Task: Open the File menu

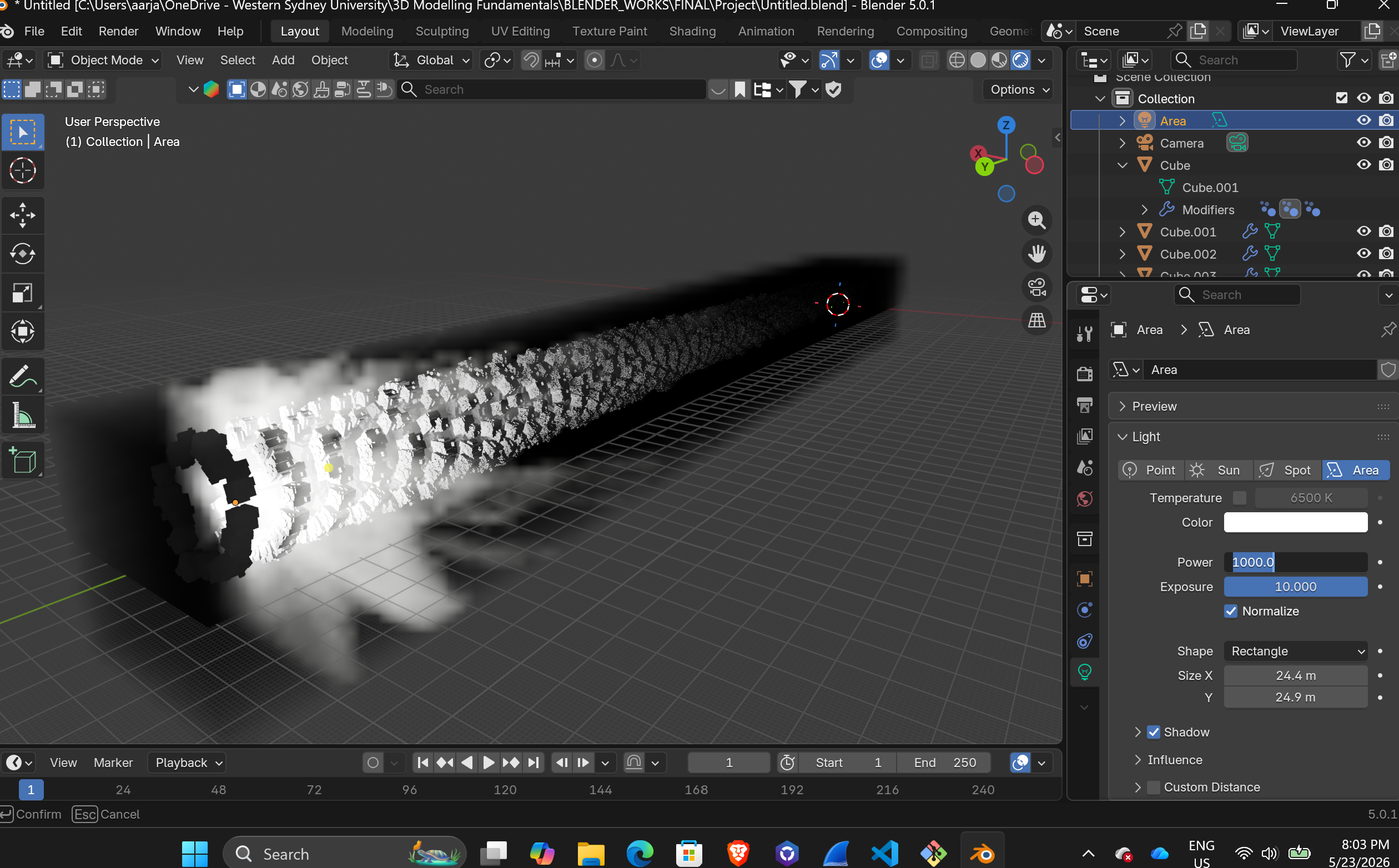Action: coord(34,31)
